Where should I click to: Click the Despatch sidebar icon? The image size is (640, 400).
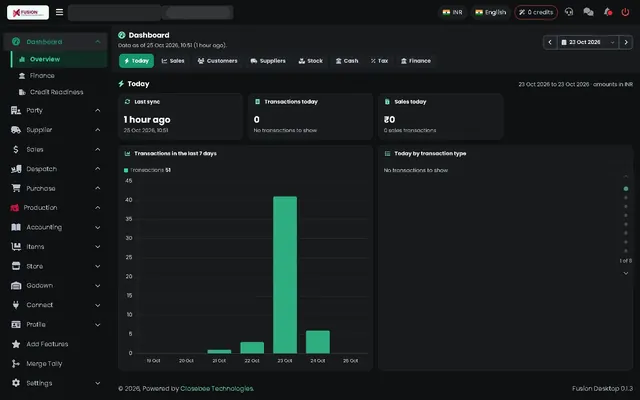tap(16, 169)
